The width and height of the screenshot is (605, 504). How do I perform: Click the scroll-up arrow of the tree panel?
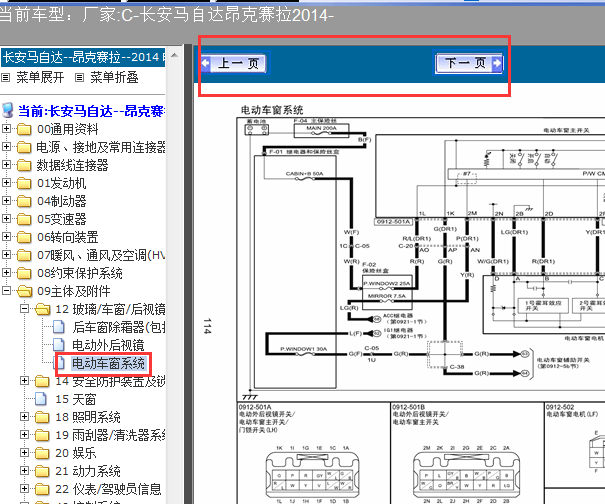click(174, 56)
